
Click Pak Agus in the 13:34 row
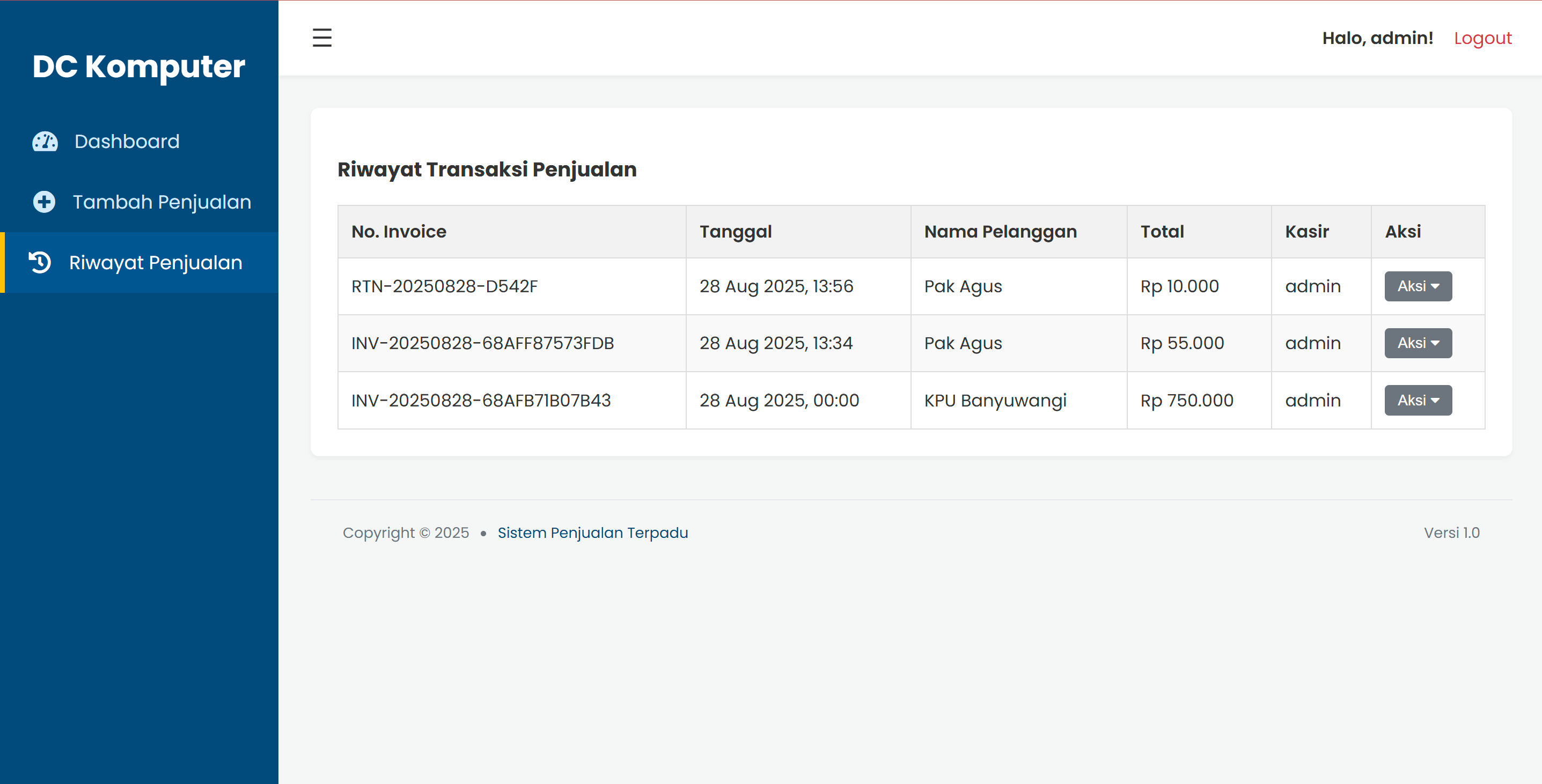963,344
